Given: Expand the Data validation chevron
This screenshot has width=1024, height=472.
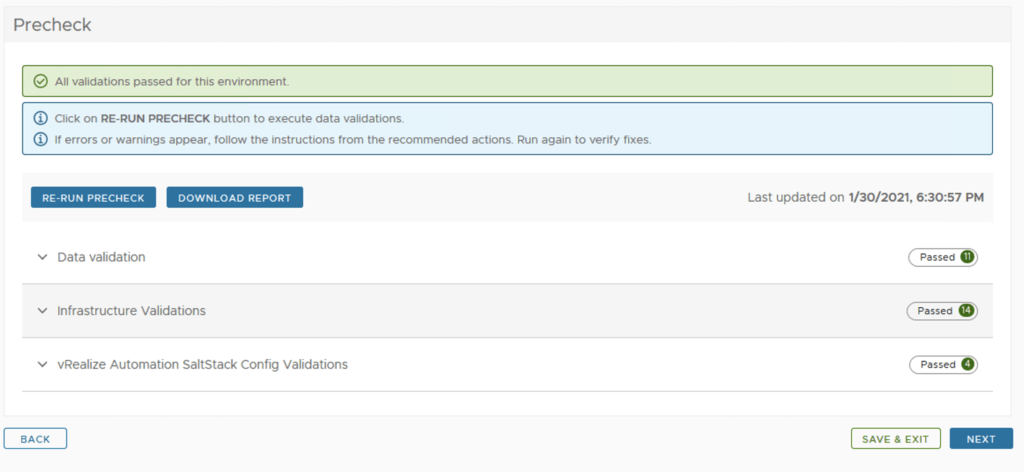Looking at the screenshot, I should (x=42, y=257).
